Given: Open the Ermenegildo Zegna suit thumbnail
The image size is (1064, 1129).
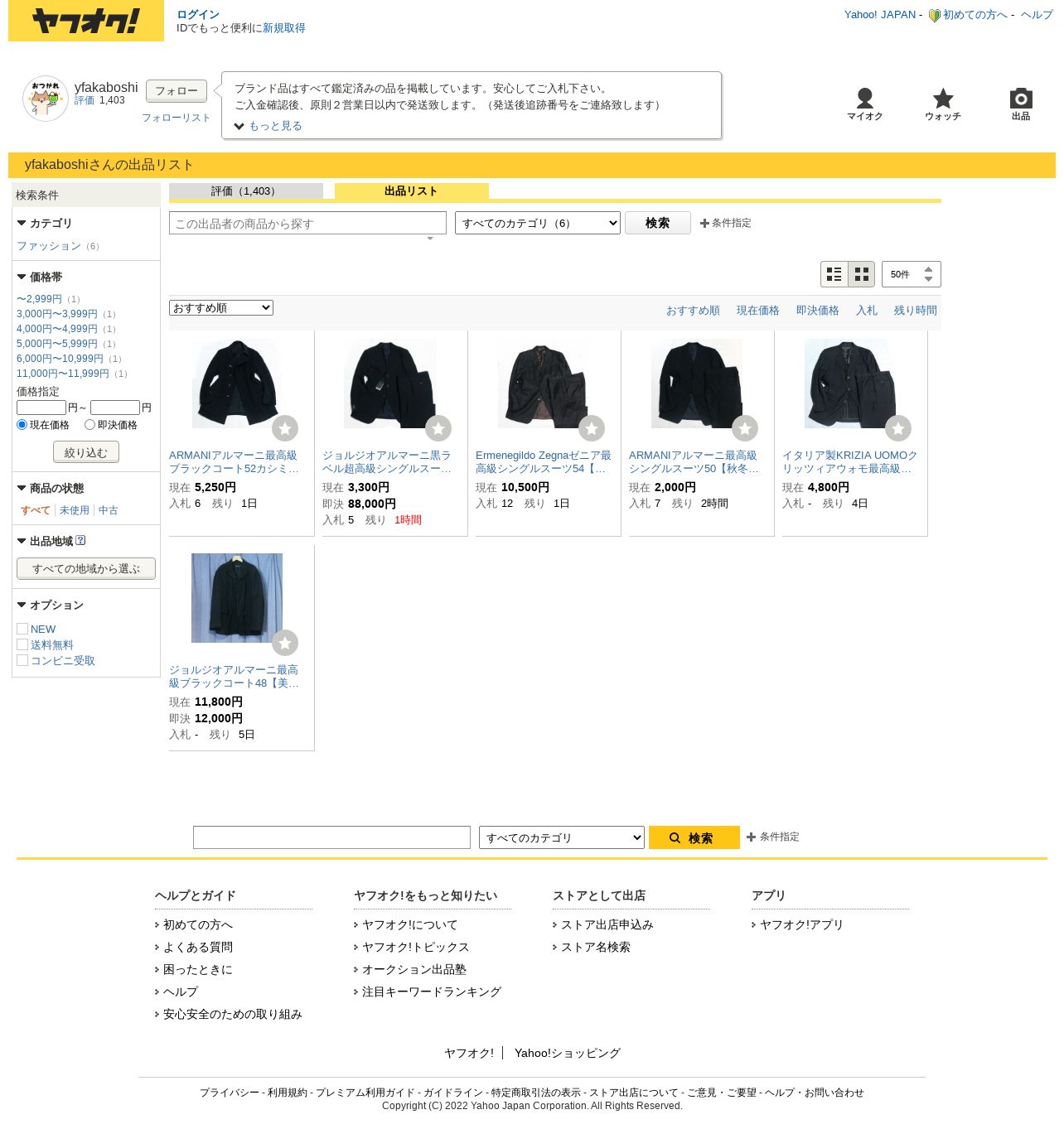Looking at the screenshot, I should (544, 384).
